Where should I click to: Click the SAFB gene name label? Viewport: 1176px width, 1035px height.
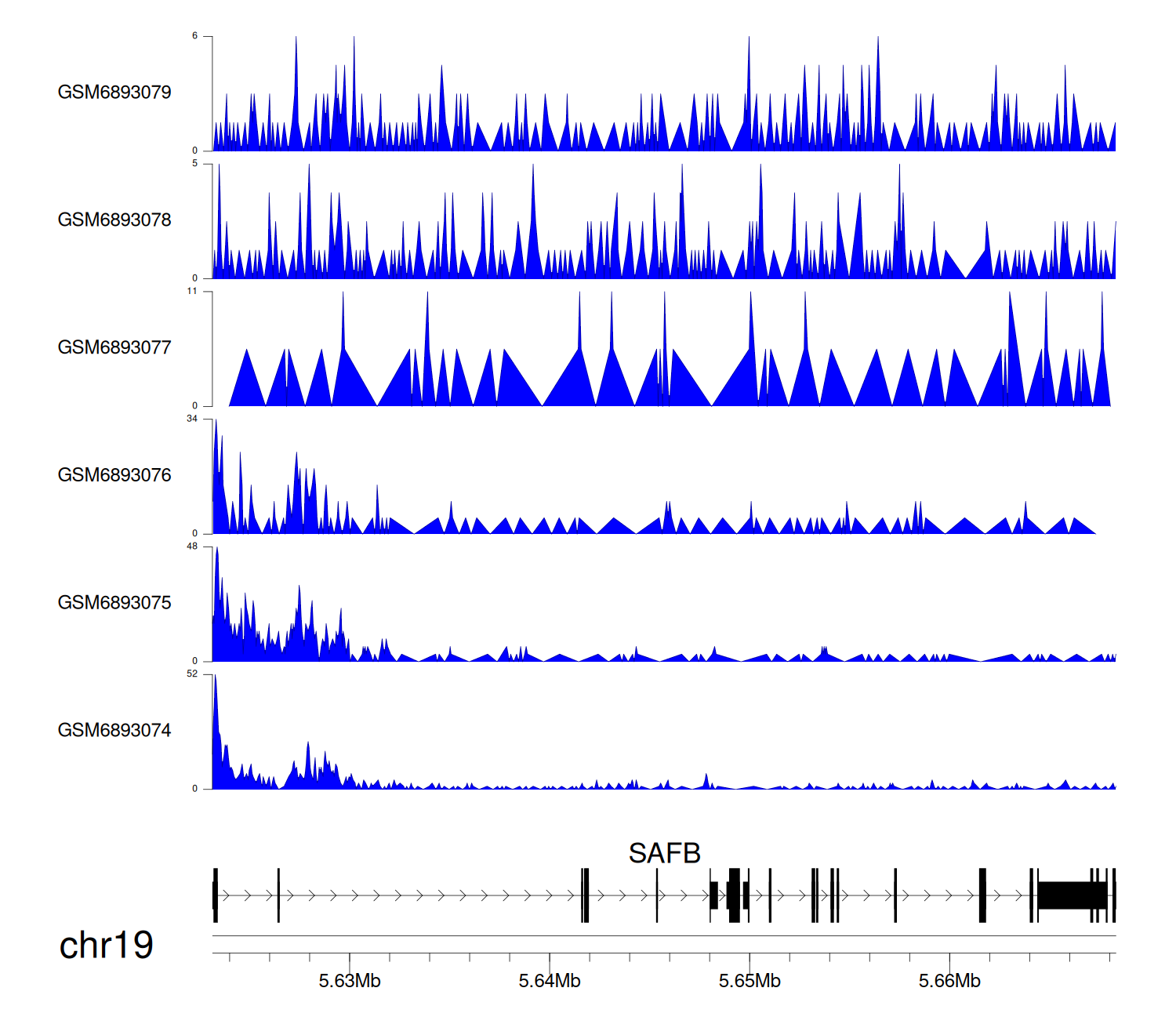tap(664, 853)
